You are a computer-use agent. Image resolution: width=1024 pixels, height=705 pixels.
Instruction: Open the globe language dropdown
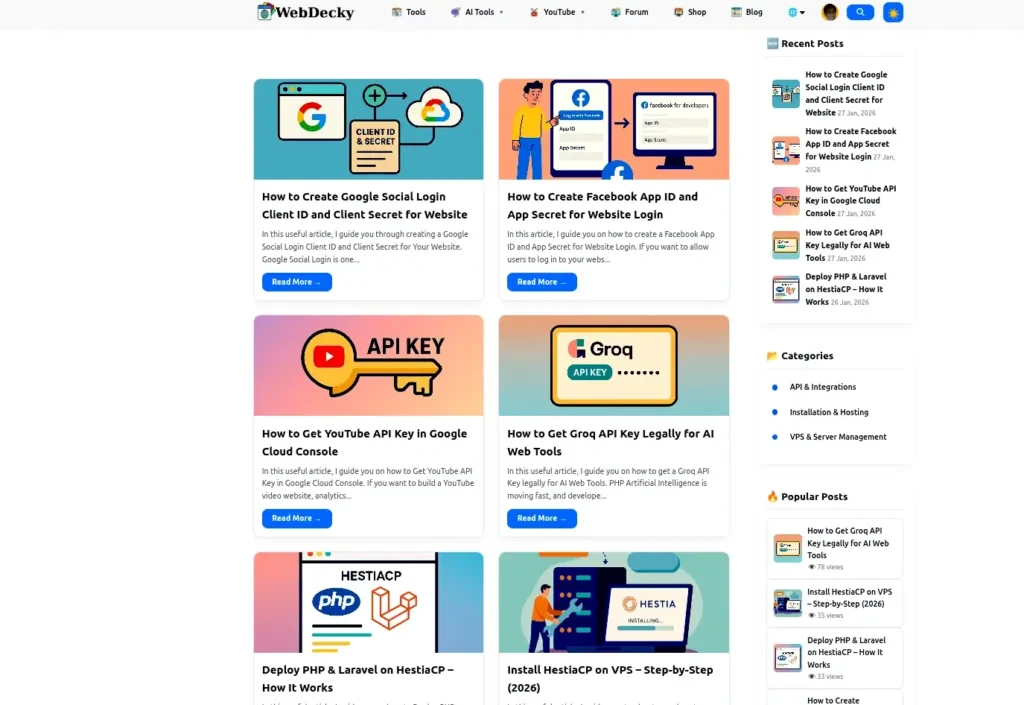796,12
